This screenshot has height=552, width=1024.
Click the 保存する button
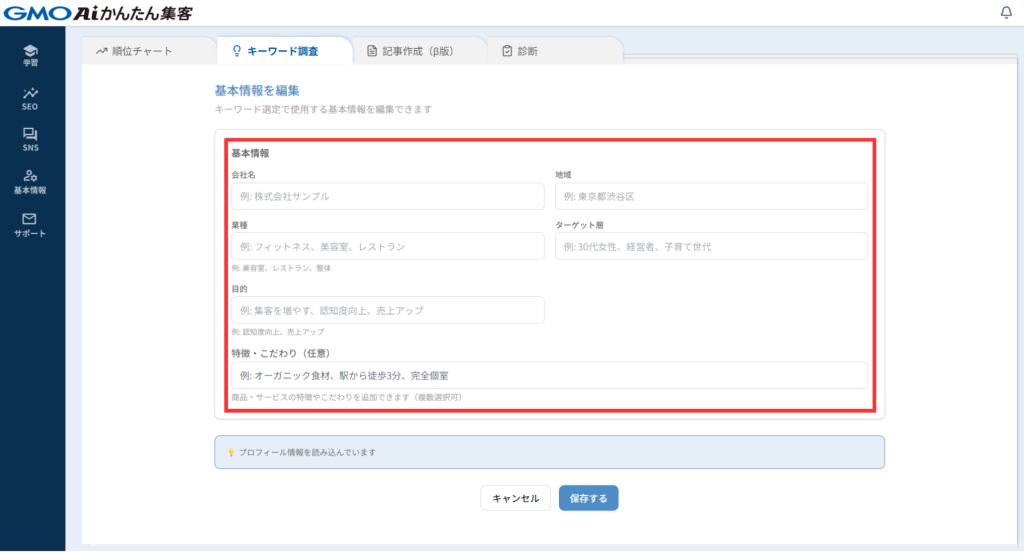pyautogui.click(x=588, y=498)
